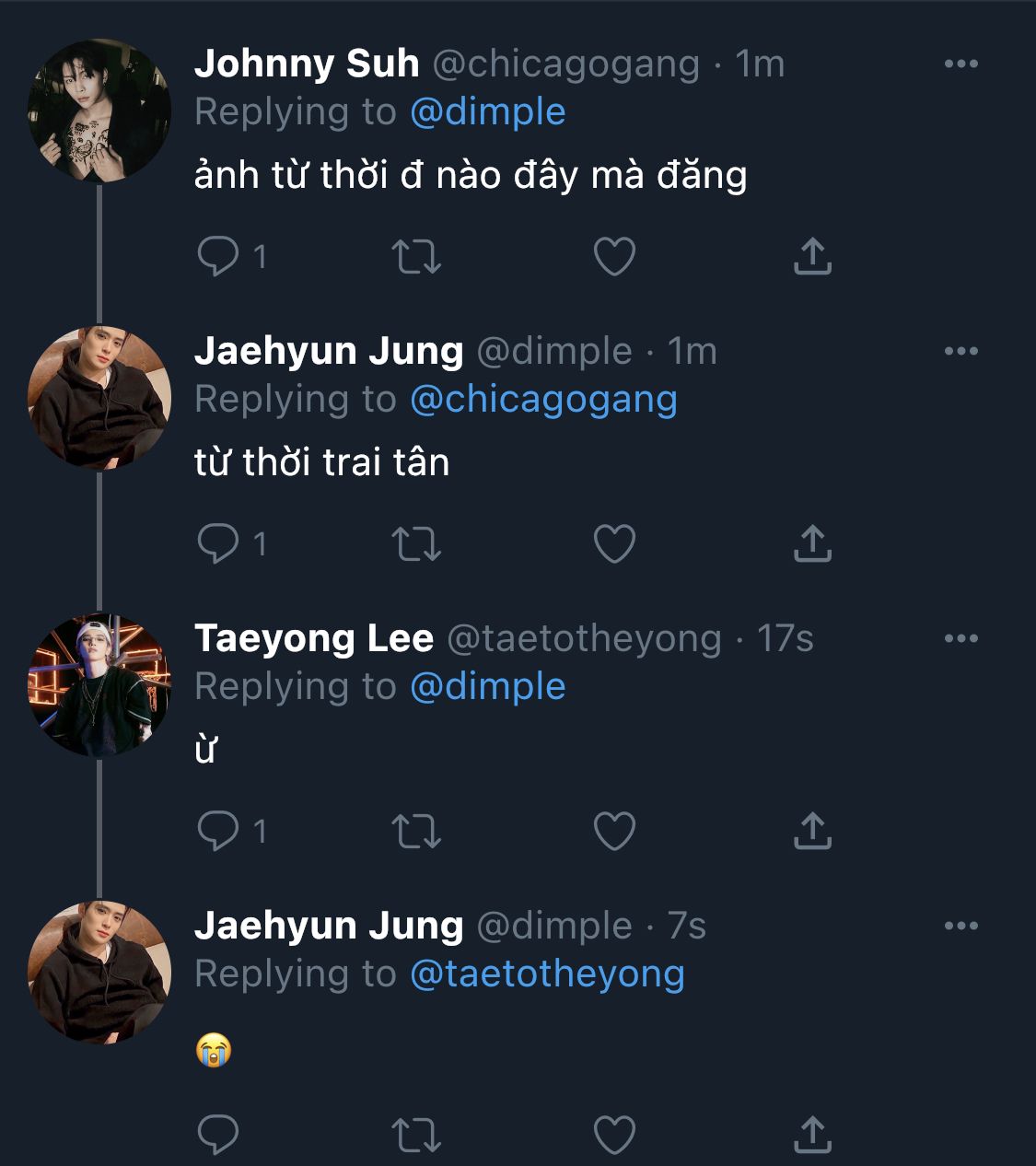Share Jaehyun's crying emoji tweet
1036x1166 pixels.
tap(812, 1135)
